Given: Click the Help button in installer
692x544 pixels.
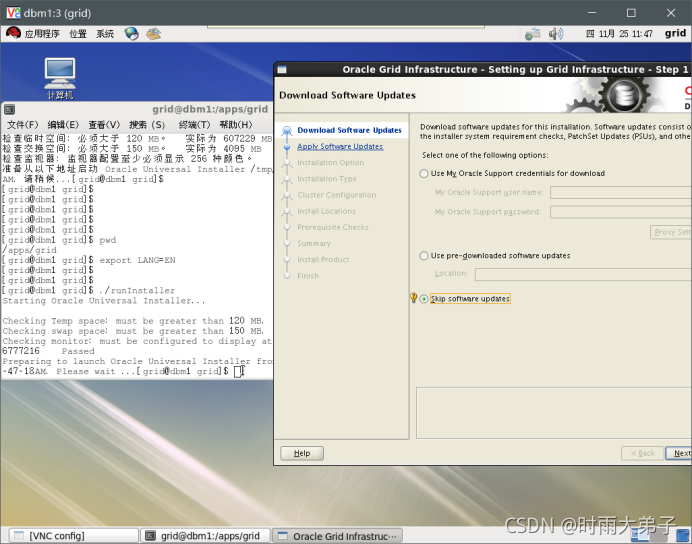Looking at the screenshot, I should click(x=302, y=453).
